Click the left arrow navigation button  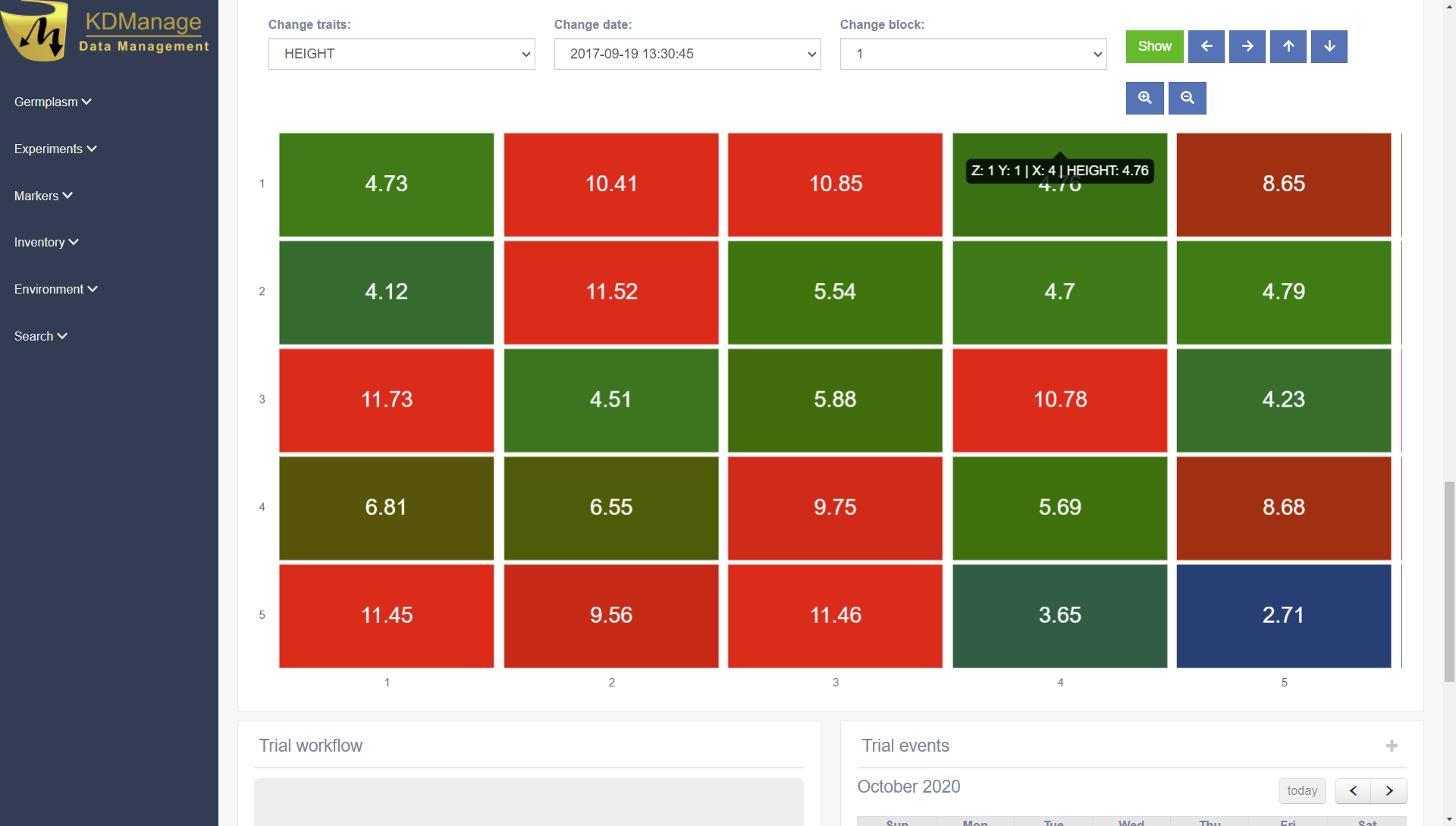1206,46
